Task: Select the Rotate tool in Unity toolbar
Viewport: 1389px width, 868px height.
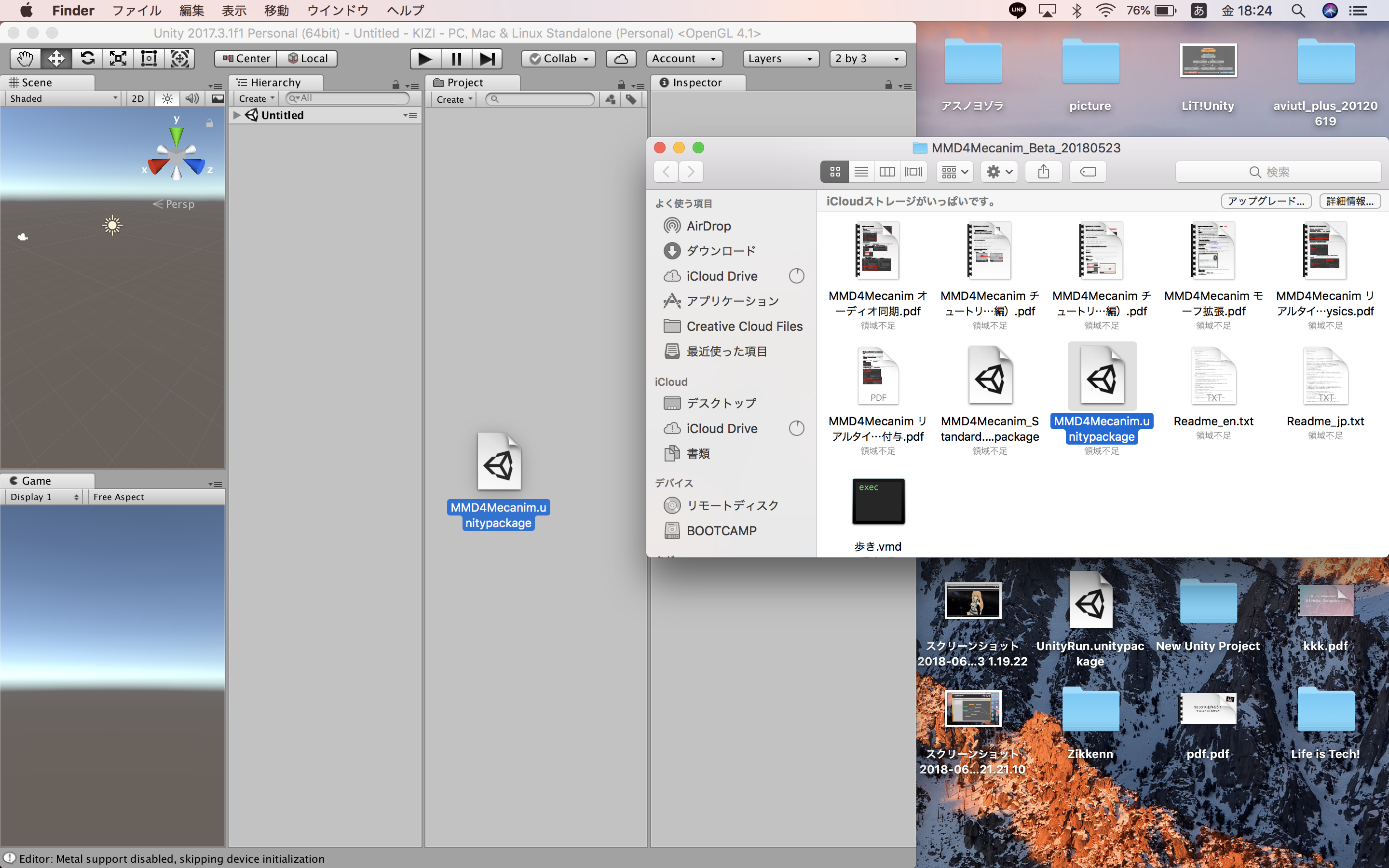Action: point(87,58)
